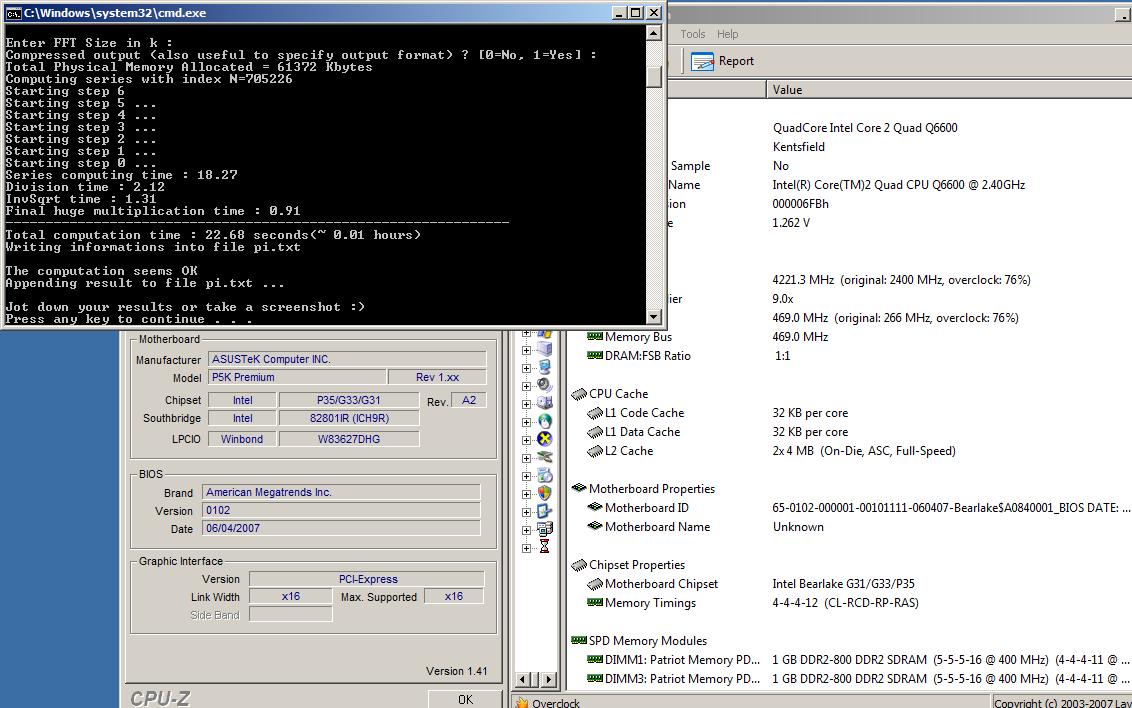Select the Software disc icon in Everest tree
This screenshot has width=1132, height=708.
point(544,476)
